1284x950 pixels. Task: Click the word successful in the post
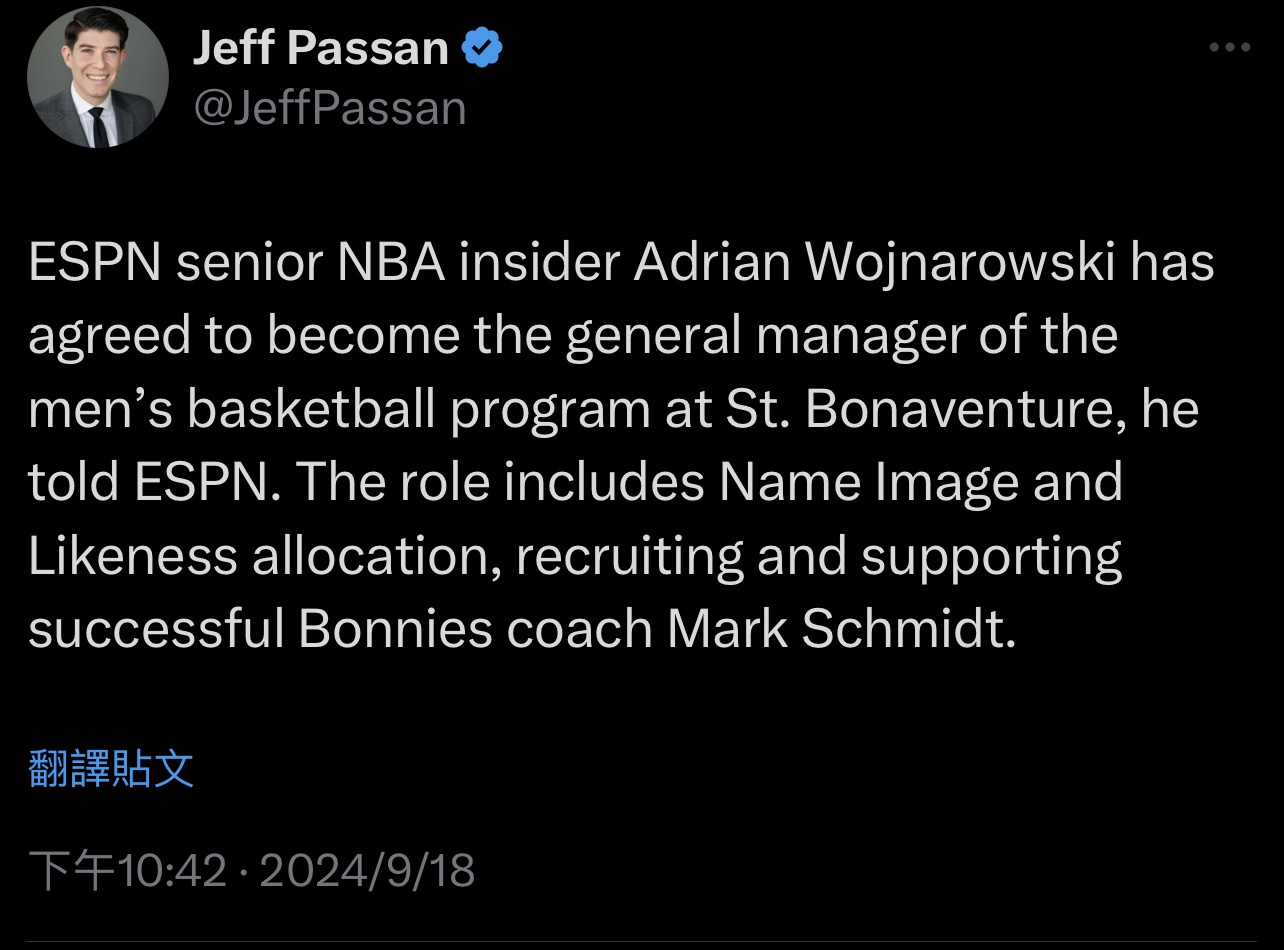(154, 628)
